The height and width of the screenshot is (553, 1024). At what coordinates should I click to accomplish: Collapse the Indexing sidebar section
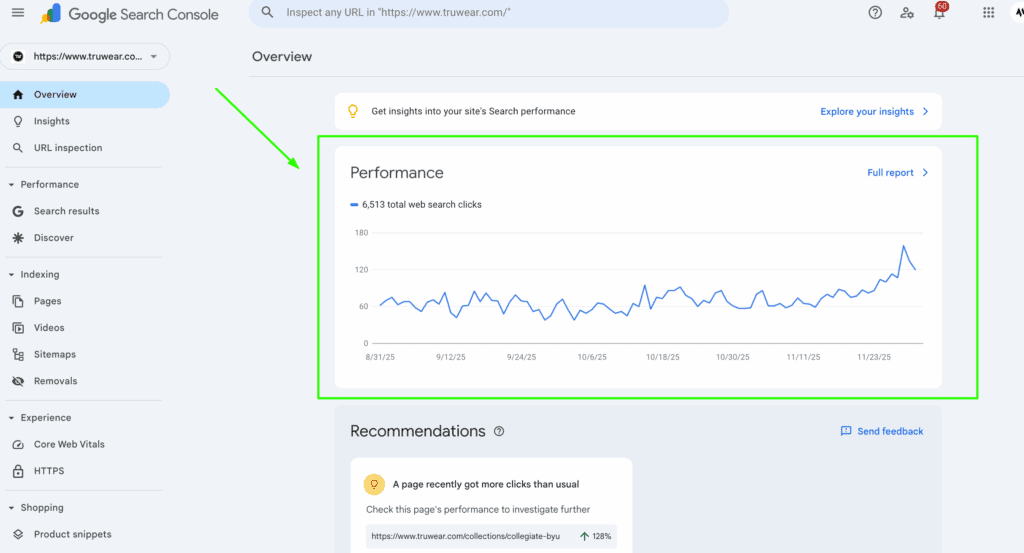coord(11,275)
